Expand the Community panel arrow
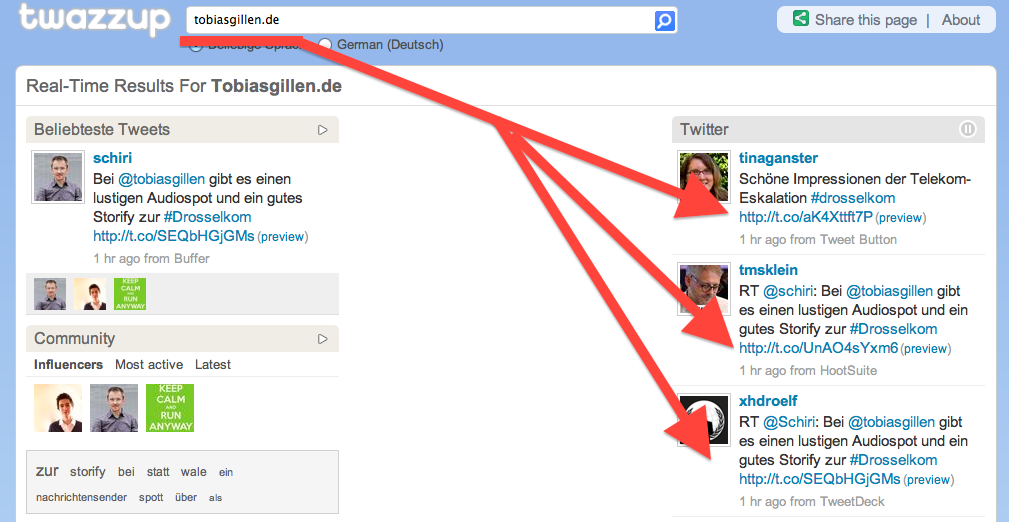This screenshot has width=1009, height=522. click(323, 339)
